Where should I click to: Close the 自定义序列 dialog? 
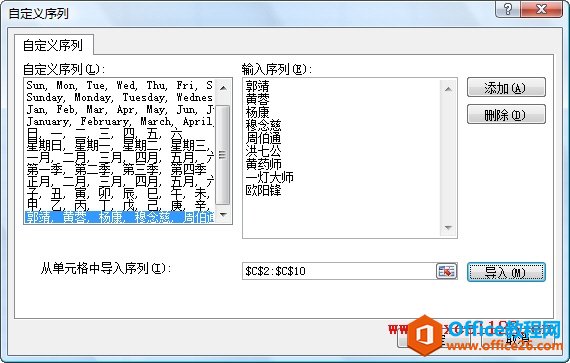pyautogui.click(x=541, y=9)
